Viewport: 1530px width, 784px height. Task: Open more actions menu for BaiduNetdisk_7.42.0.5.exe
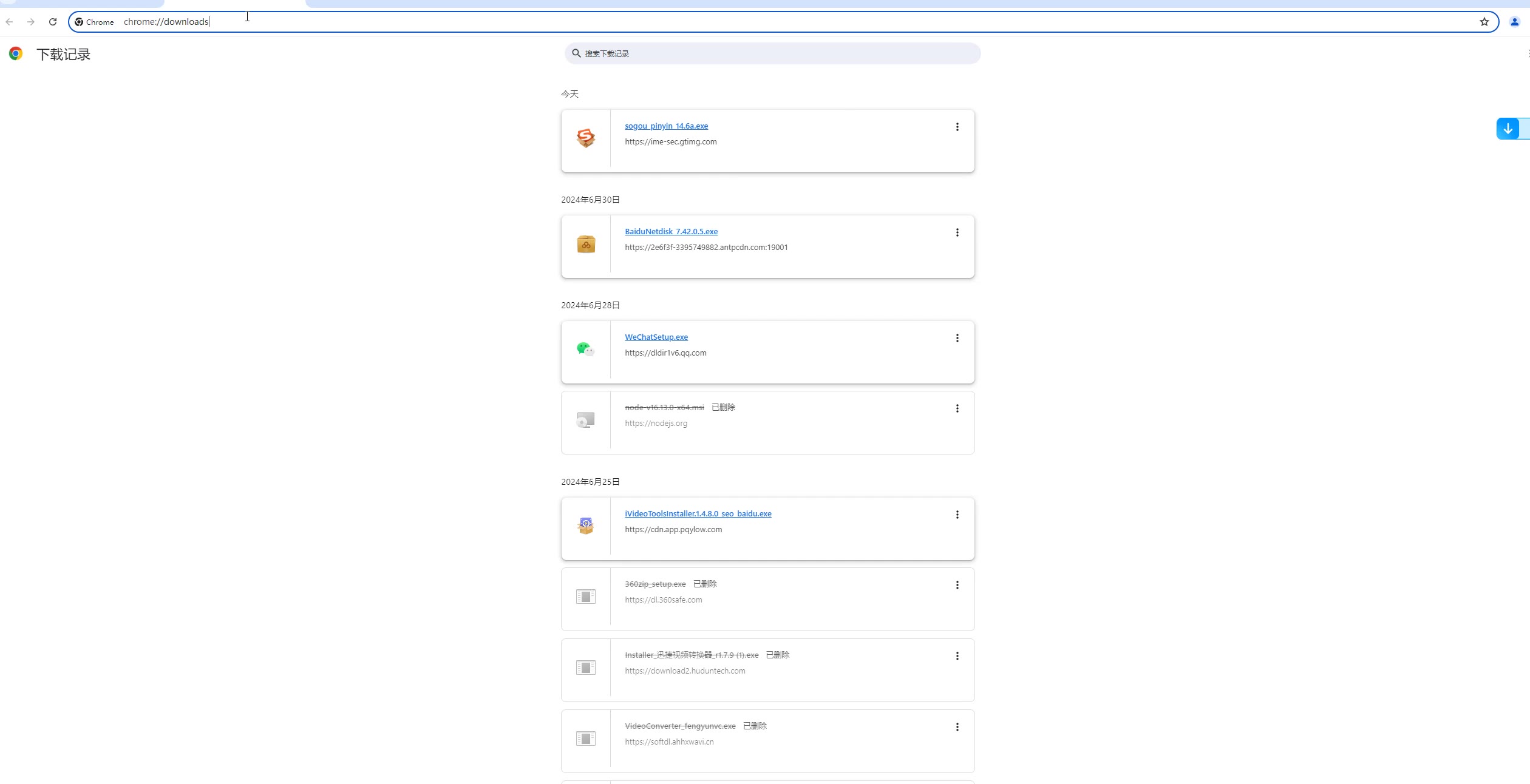pos(957,232)
